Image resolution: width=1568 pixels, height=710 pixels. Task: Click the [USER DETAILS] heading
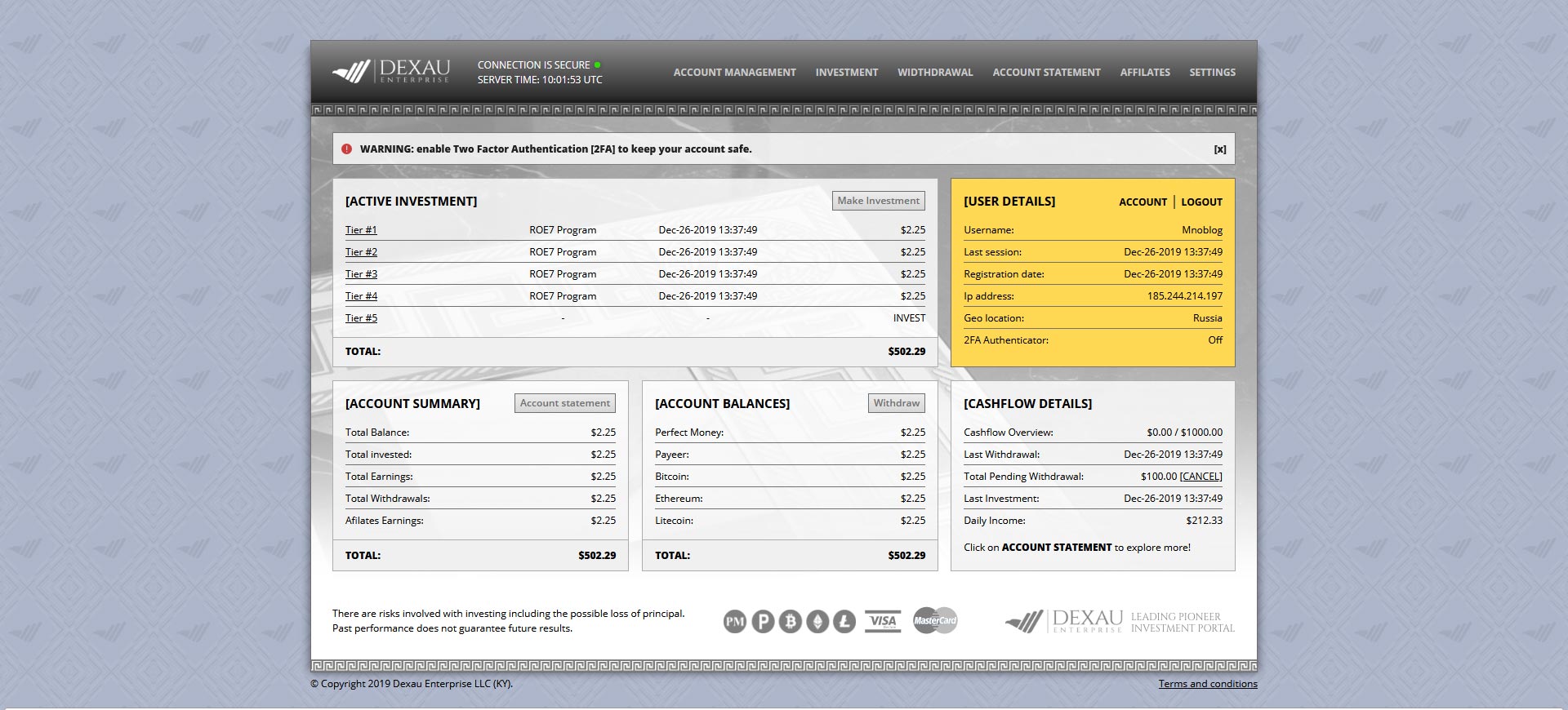pos(1009,202)
